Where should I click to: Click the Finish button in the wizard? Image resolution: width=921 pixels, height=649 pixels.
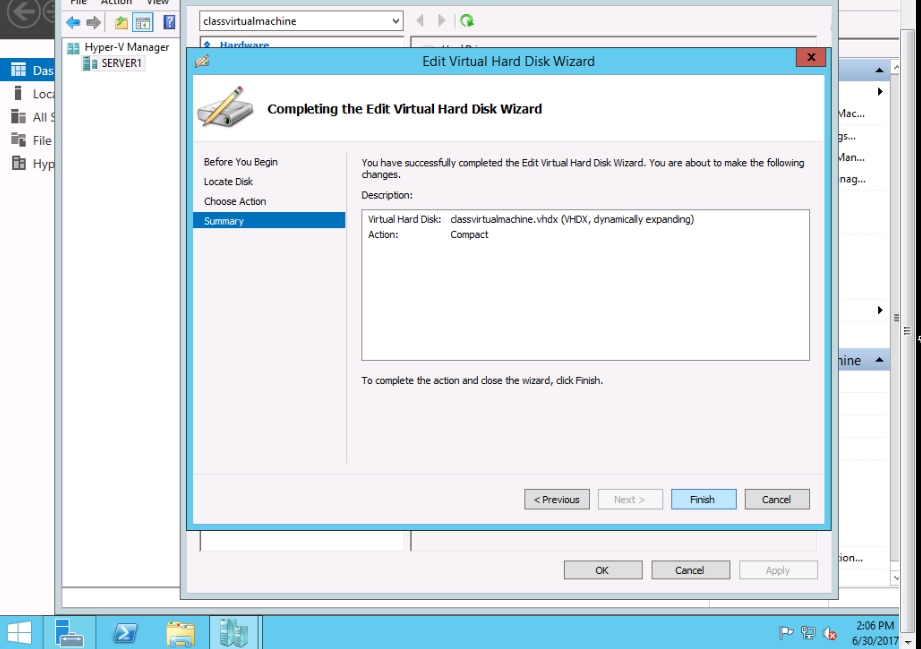click(x=702, y=499)
